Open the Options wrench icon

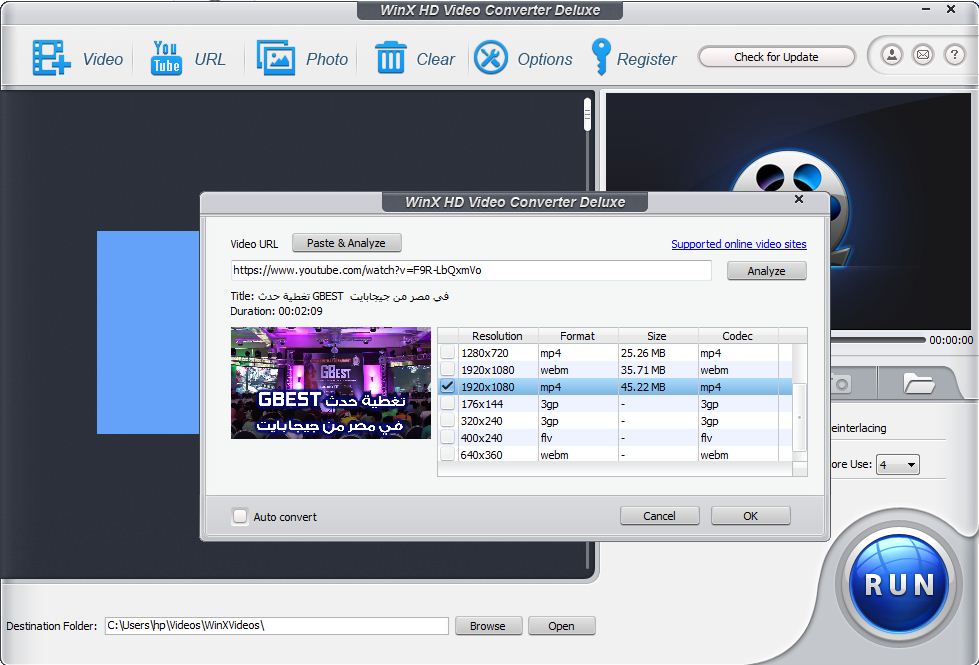pyautogui.click(x=491, y=58)
